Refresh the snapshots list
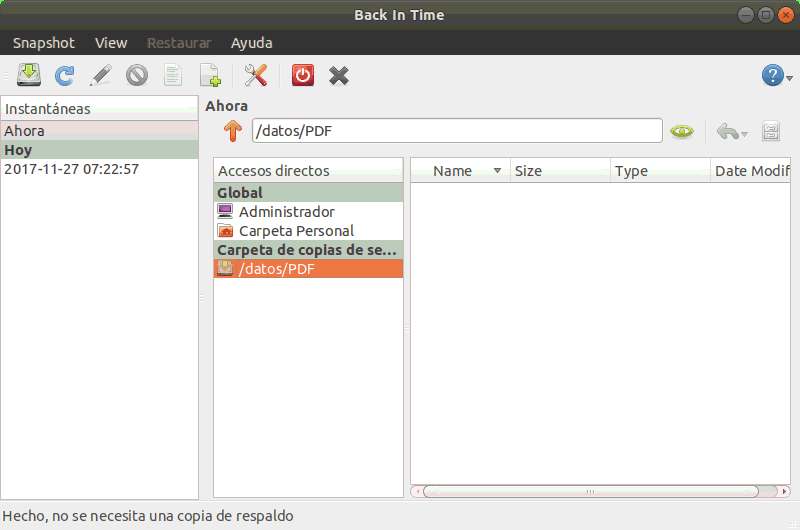Viewport: 800px width, 530px height. (65, 75)
